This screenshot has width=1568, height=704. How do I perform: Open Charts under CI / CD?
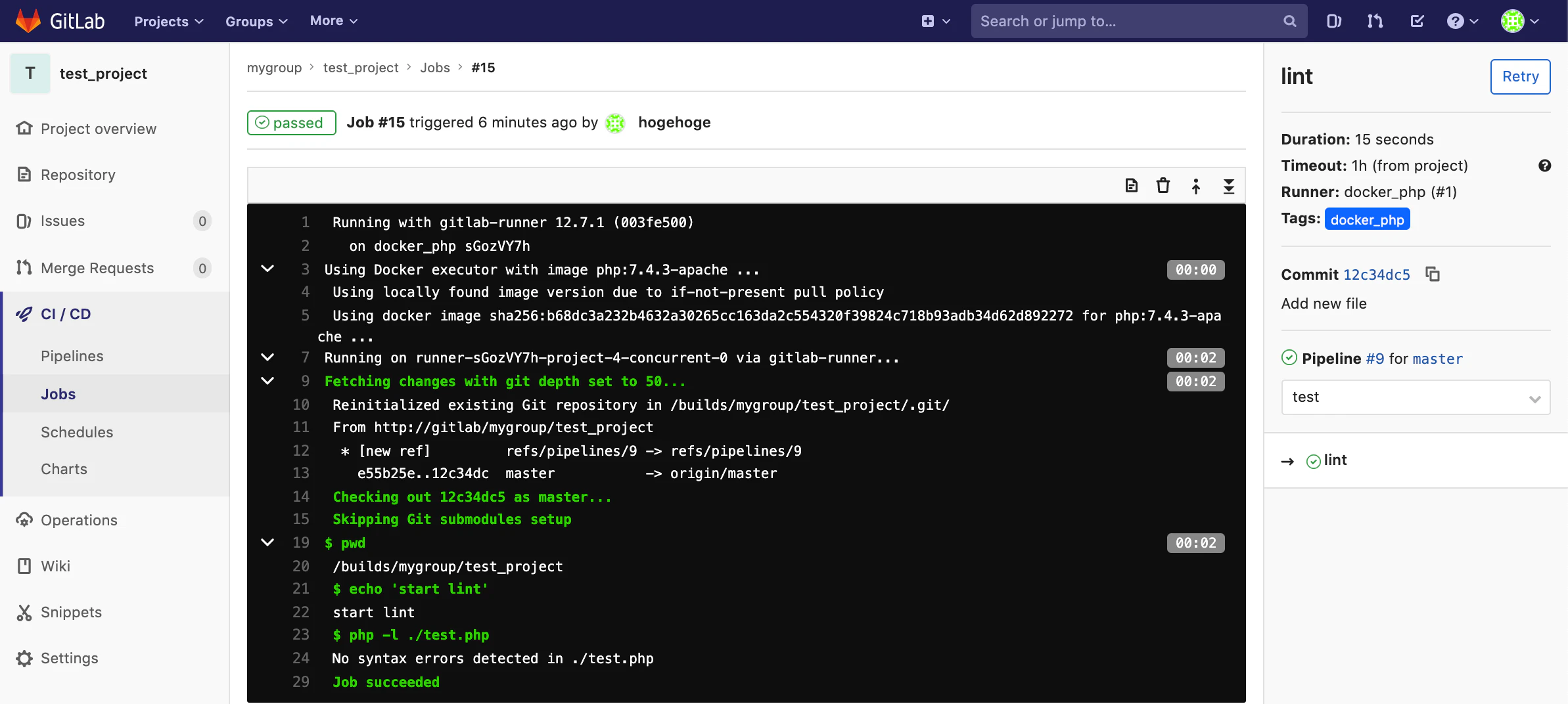click(64, 469)
